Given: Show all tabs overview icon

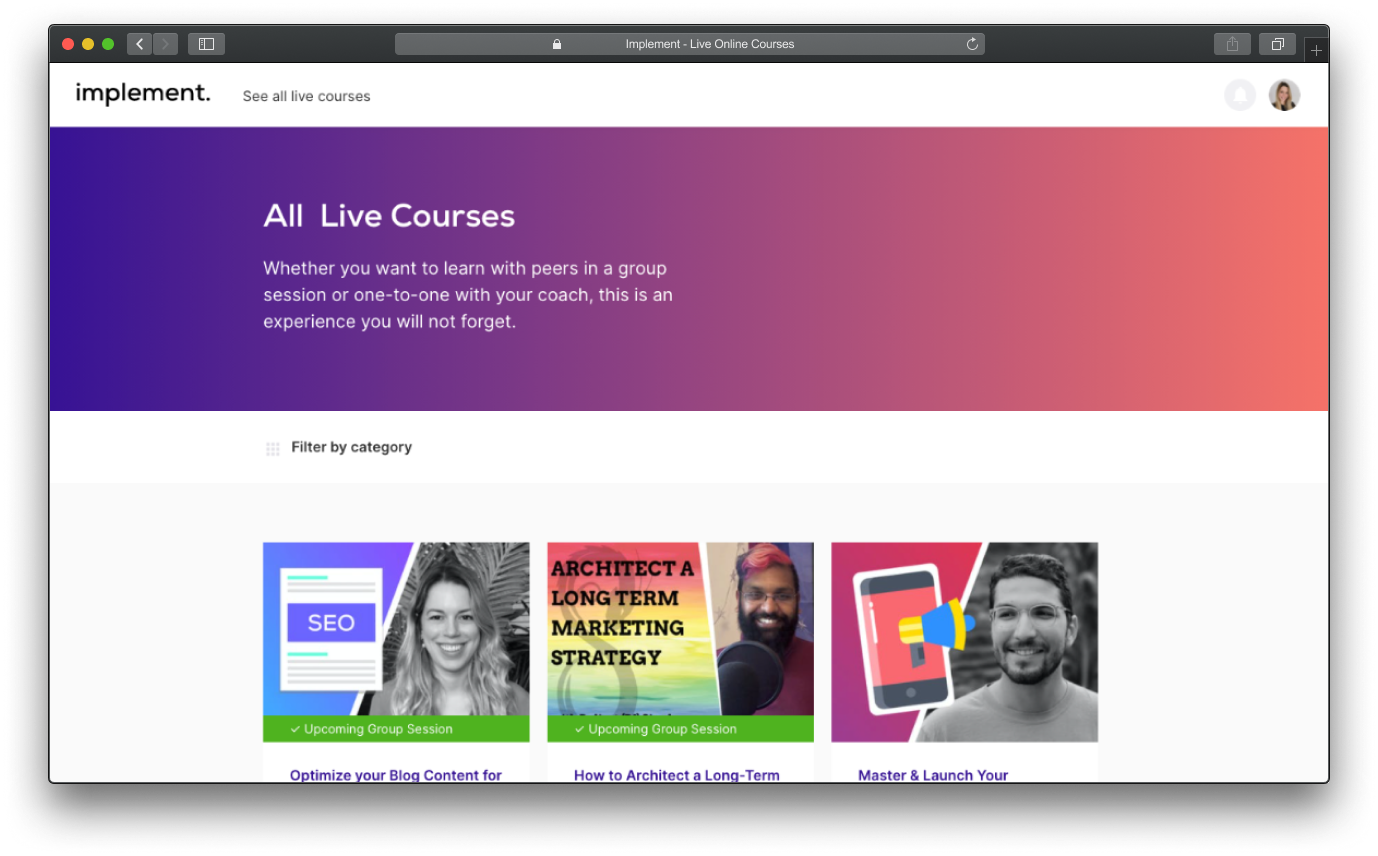Looking at the screenshot, I should click(x=1277, y=44).
